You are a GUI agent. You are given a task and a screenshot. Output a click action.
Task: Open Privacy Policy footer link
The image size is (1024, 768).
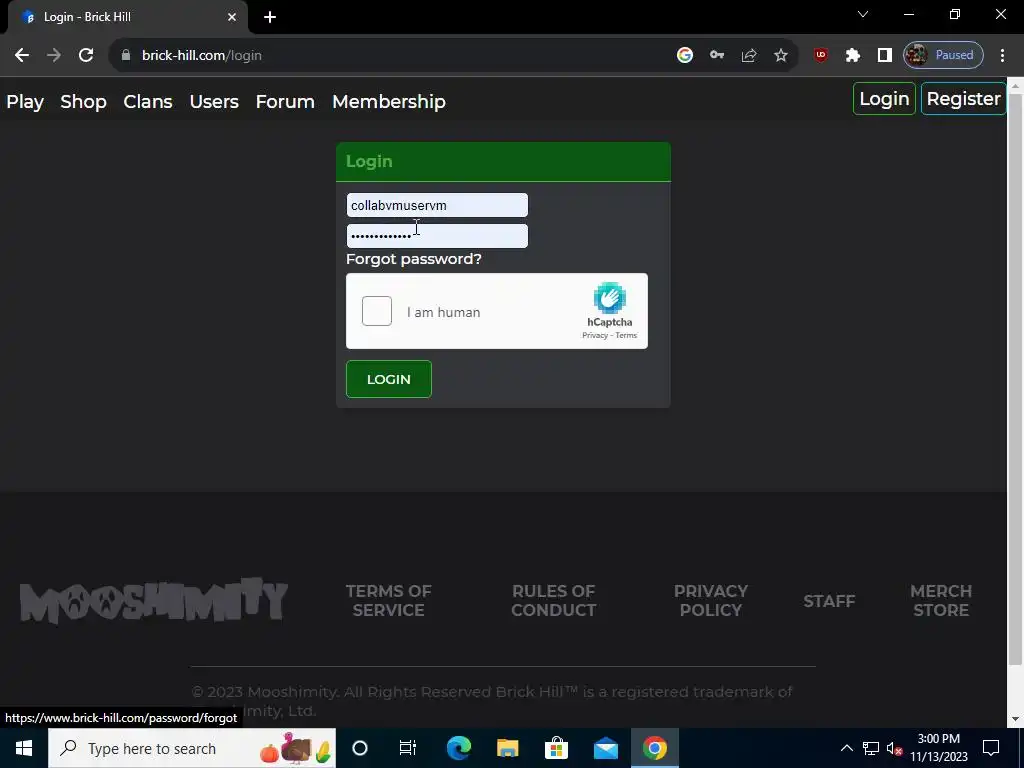pyautogui.click(x=711, y=600)
